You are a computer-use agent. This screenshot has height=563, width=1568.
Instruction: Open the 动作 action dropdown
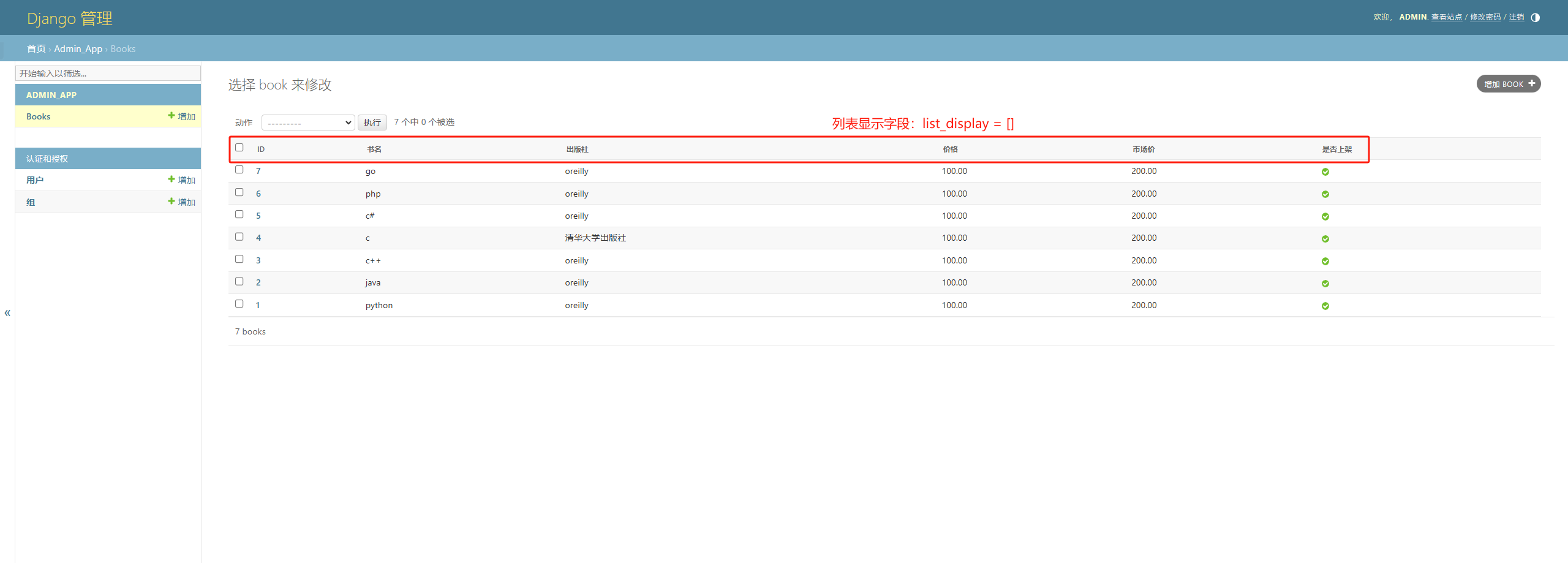click(308, 123)
